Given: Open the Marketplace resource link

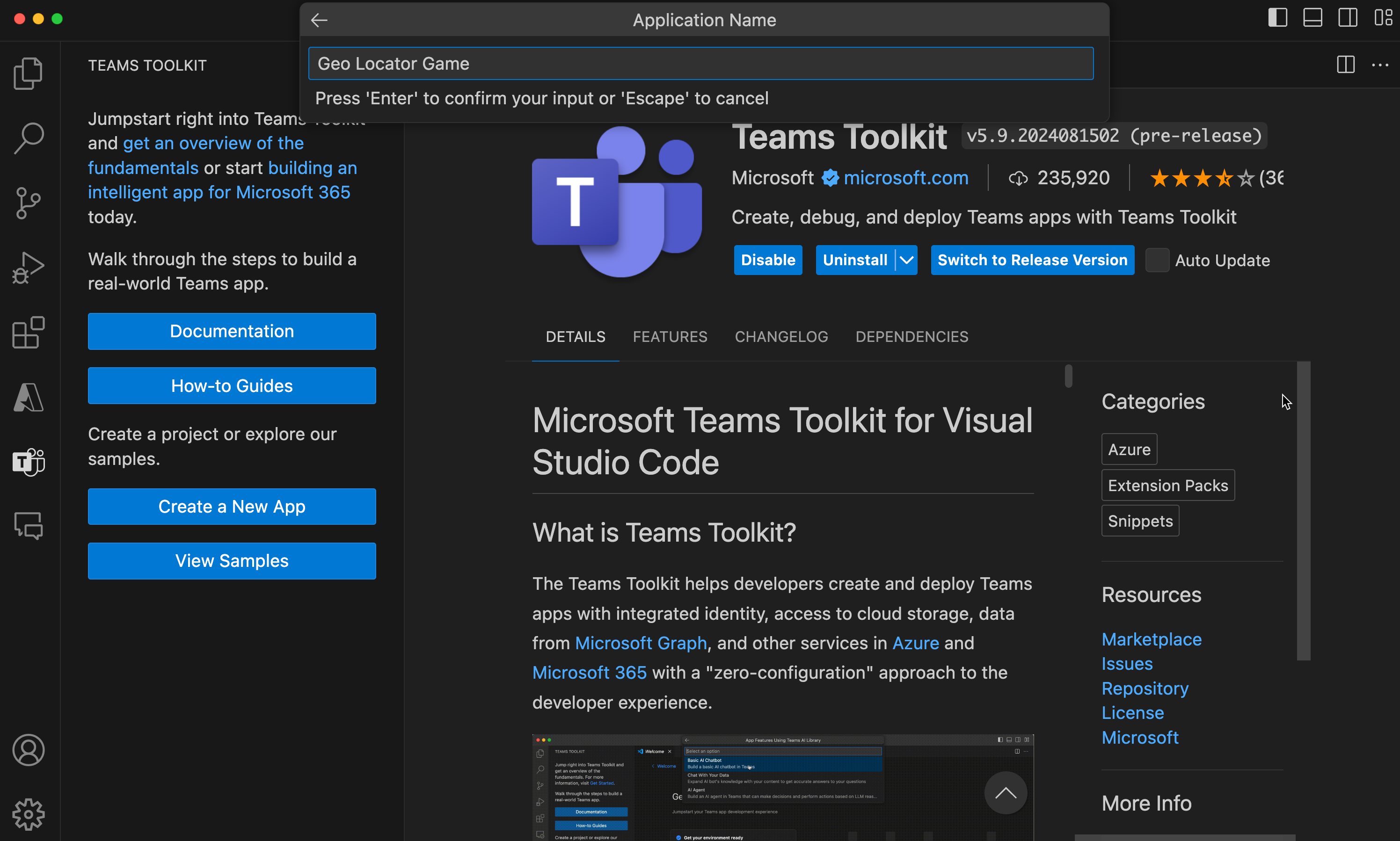Looking at the screenshot, I should coord(1151,638).
